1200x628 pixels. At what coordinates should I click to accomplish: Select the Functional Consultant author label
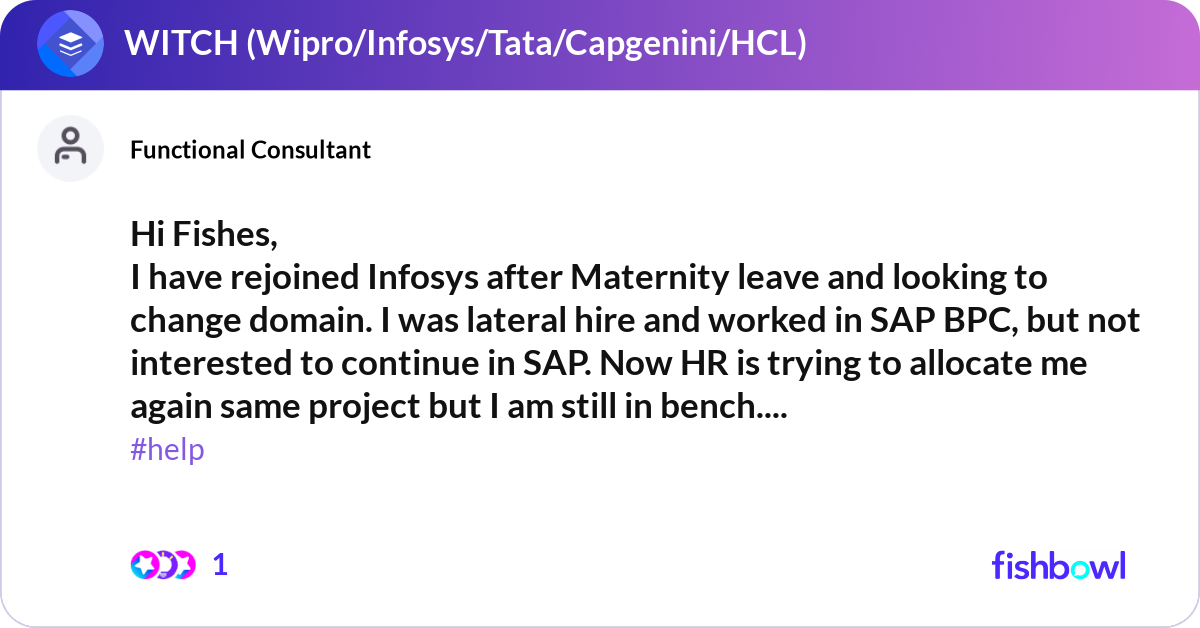click(x=250, y=150)
